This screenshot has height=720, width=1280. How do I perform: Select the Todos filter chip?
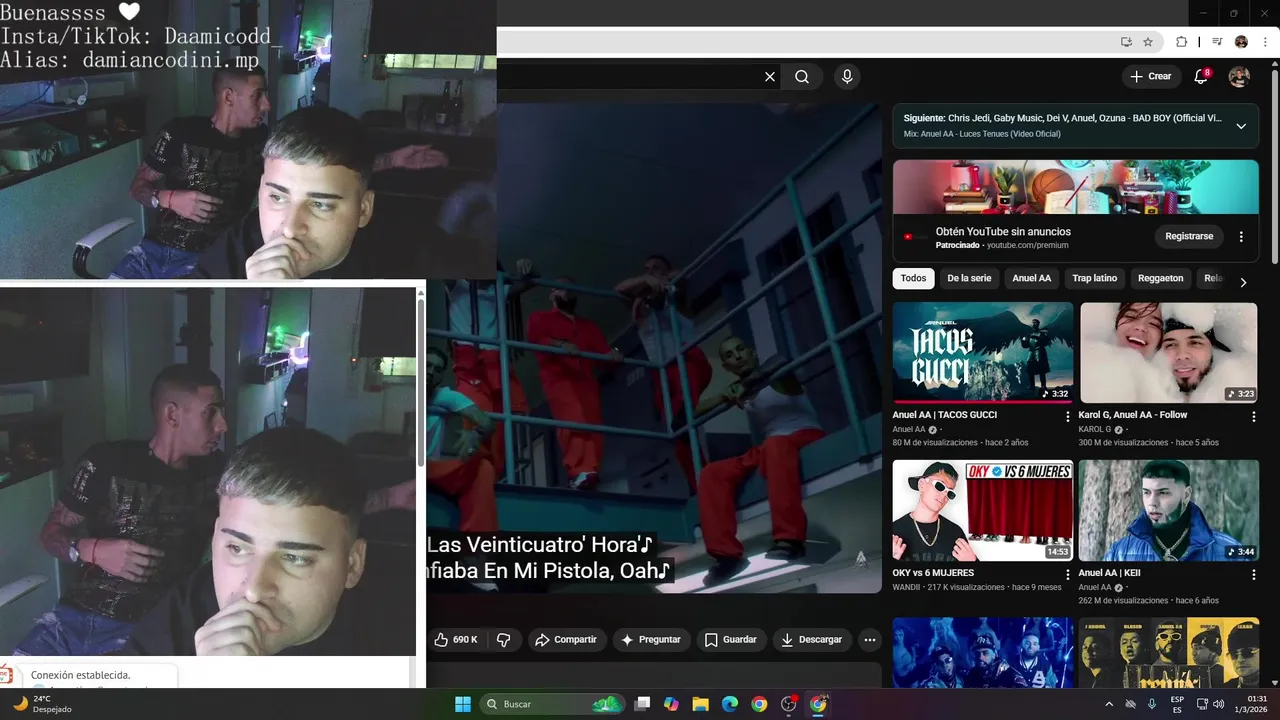(x=913, y=278)
